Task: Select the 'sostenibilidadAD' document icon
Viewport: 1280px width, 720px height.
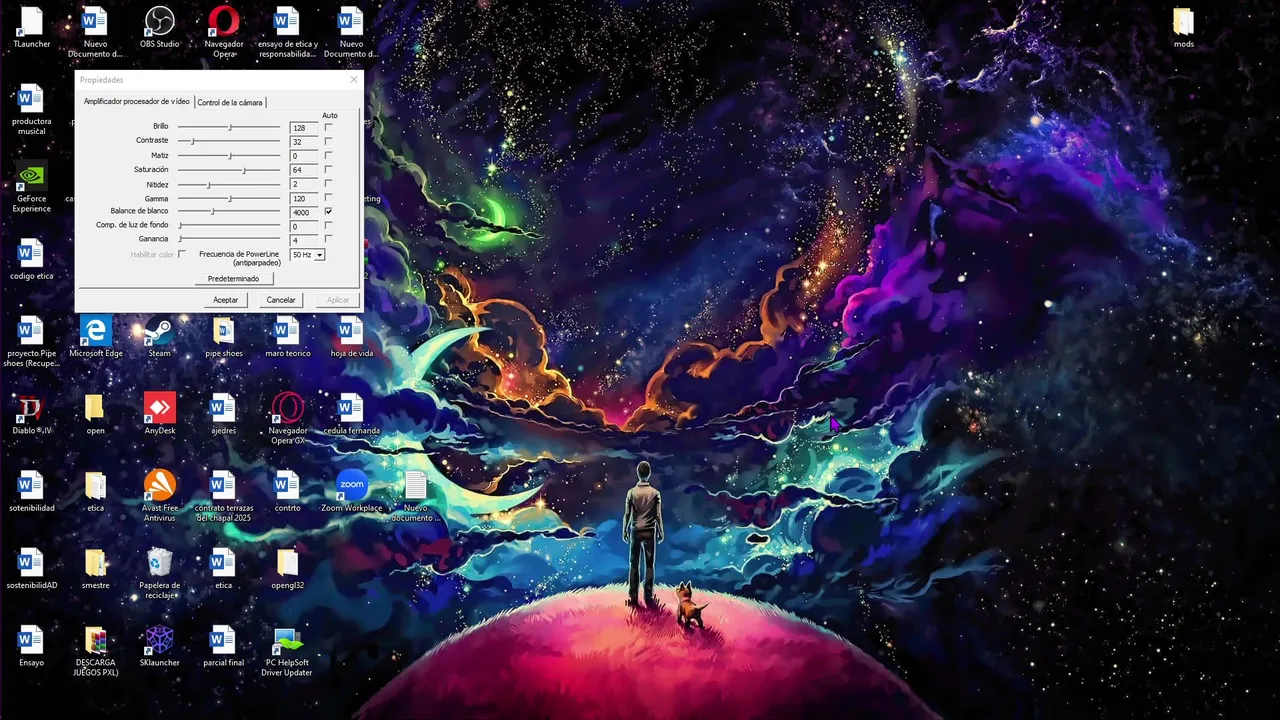Action: pos(31,569)
